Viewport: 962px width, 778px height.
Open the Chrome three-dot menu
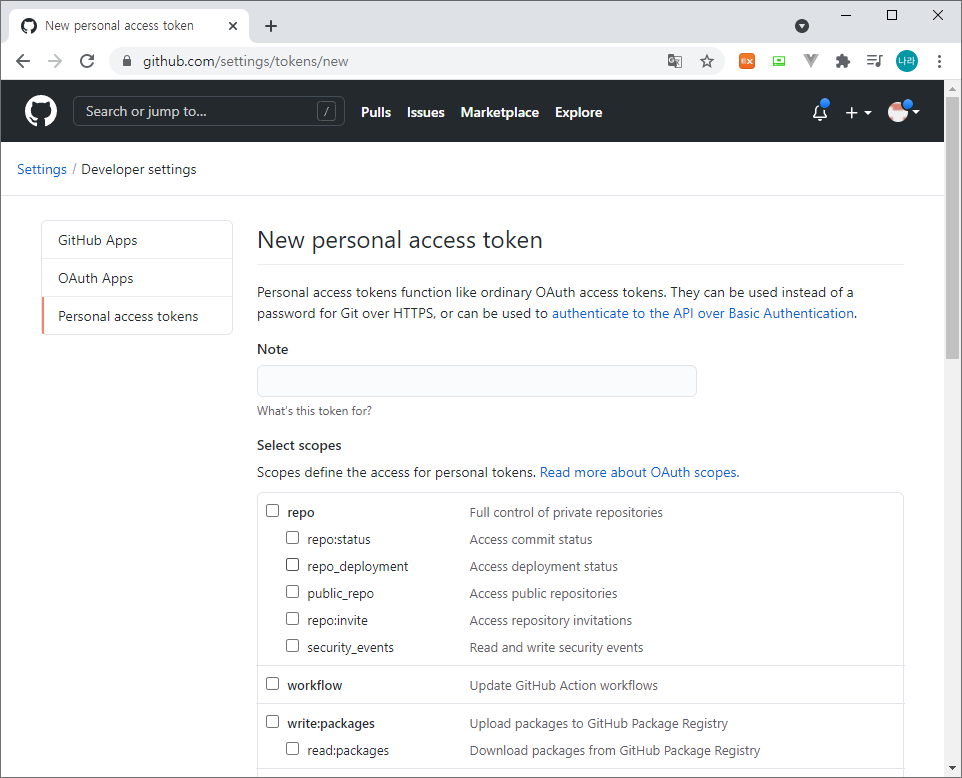[939, 61]
